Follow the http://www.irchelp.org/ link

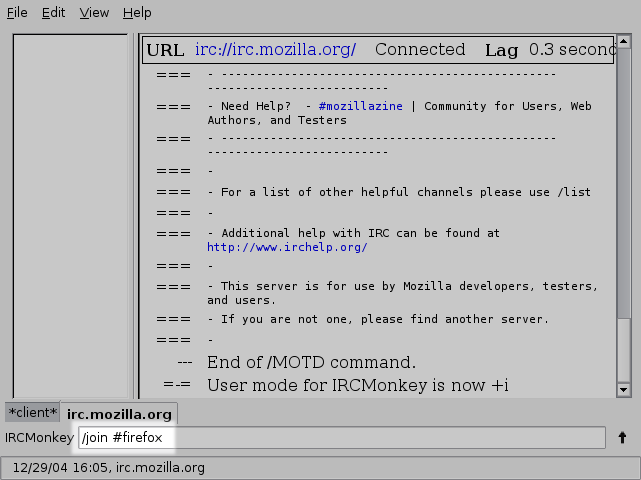287,247
